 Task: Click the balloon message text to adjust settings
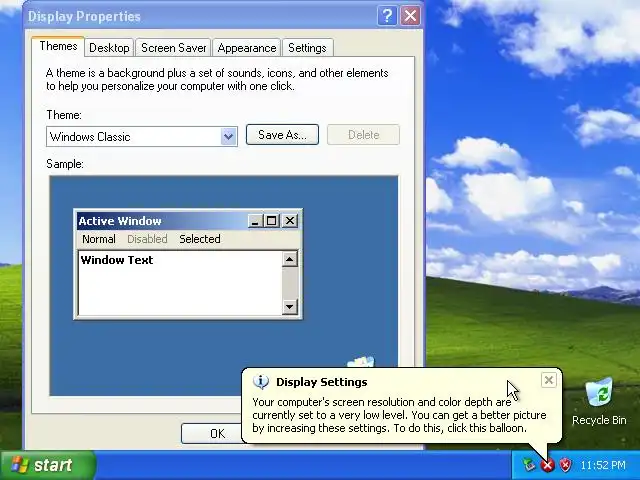point(399,415)
